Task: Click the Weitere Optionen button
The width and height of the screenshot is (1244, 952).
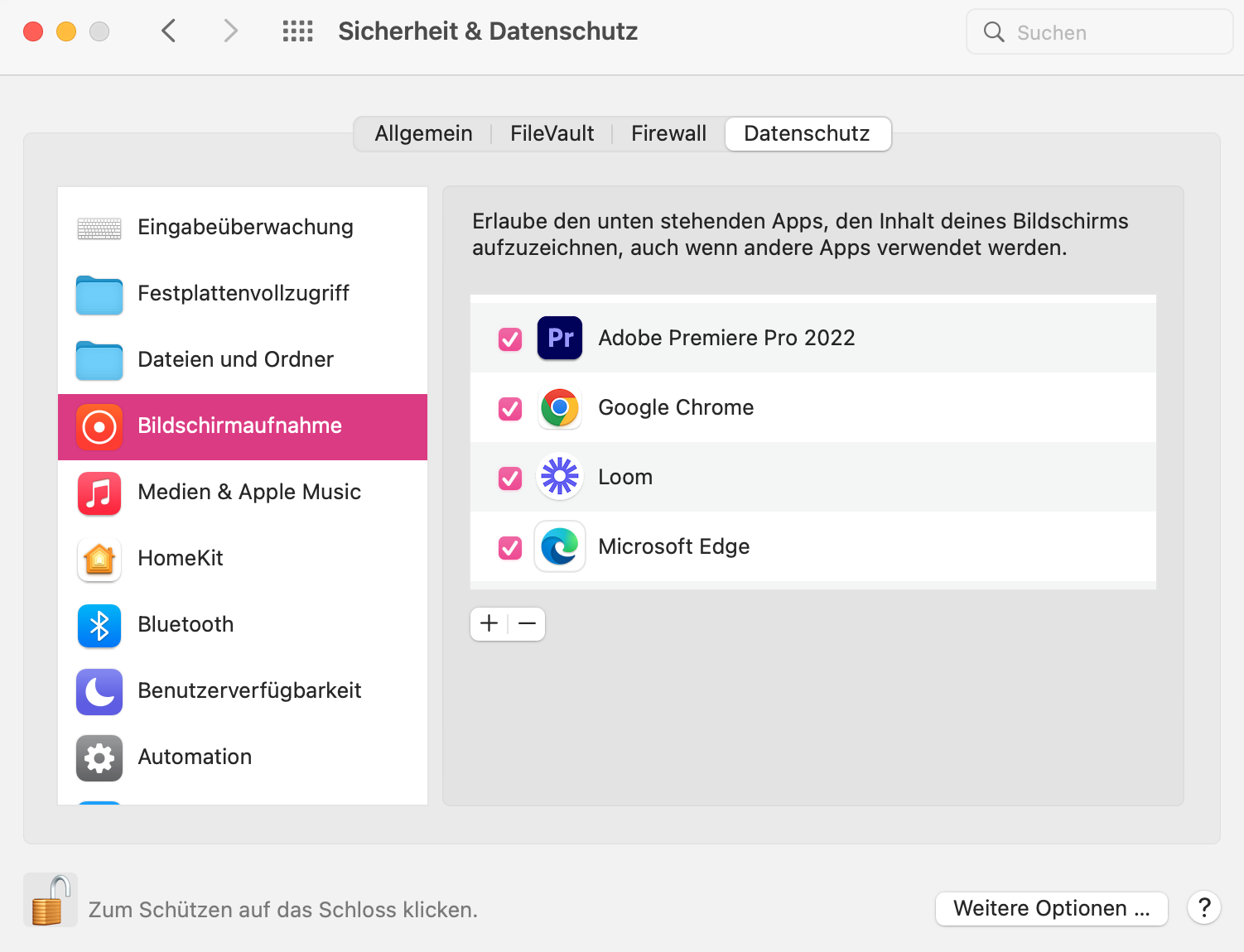Action: [1051, 908]
